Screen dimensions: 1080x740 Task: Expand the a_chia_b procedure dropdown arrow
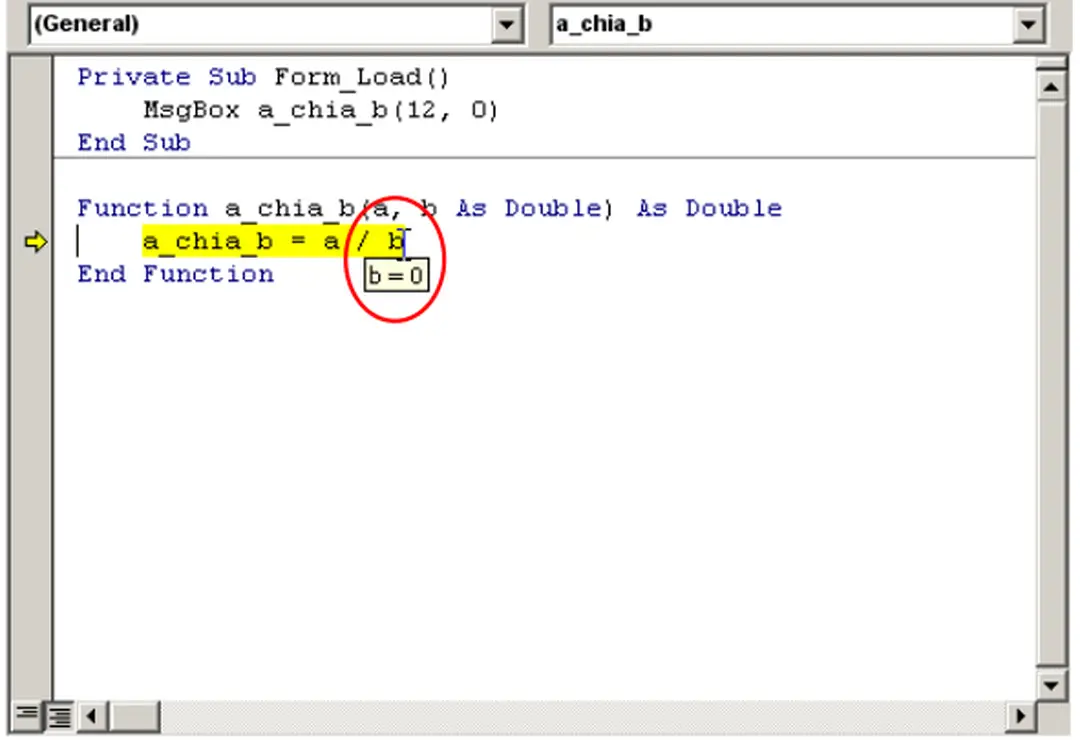[x=1028, y=24]
